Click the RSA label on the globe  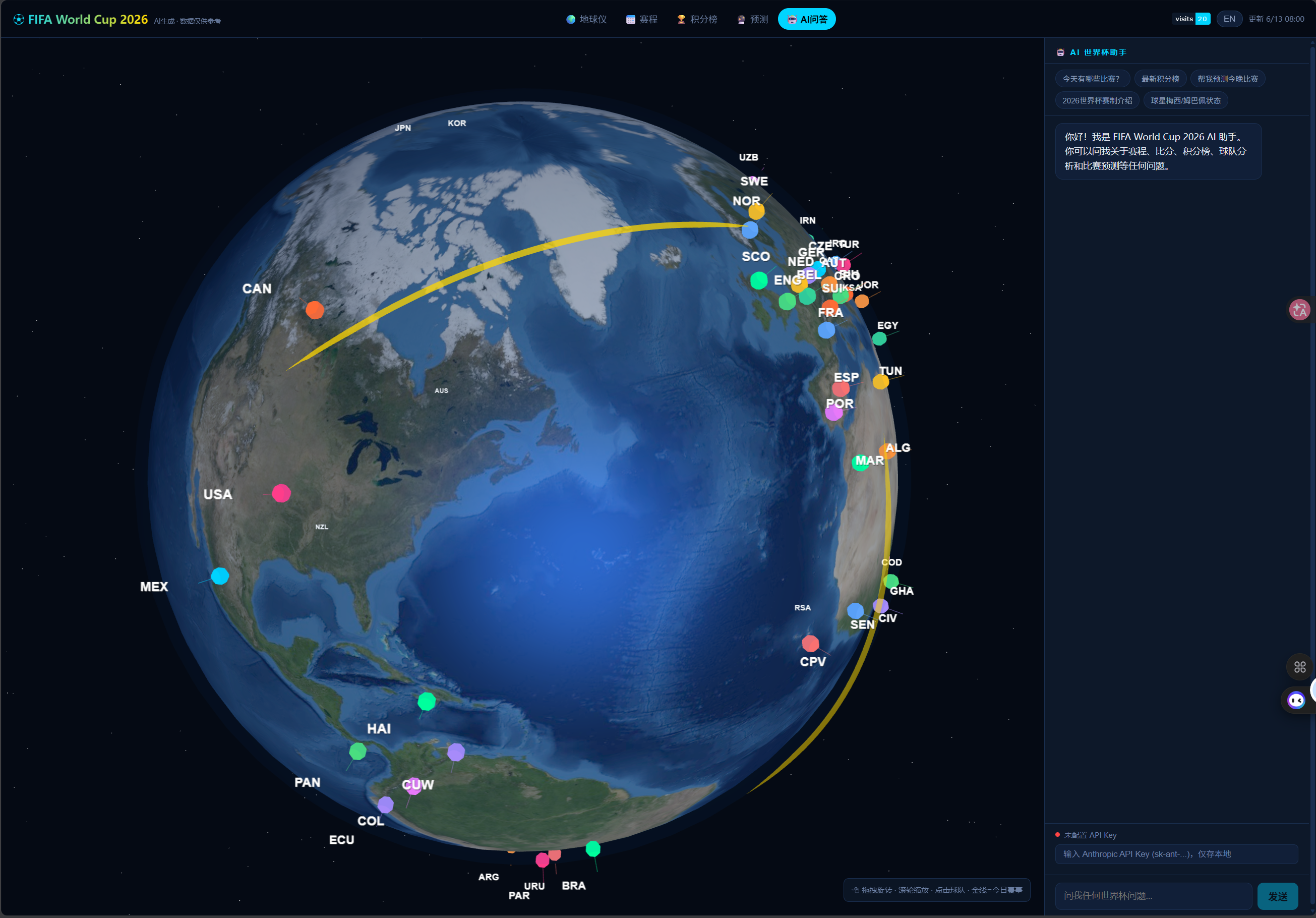802,608
